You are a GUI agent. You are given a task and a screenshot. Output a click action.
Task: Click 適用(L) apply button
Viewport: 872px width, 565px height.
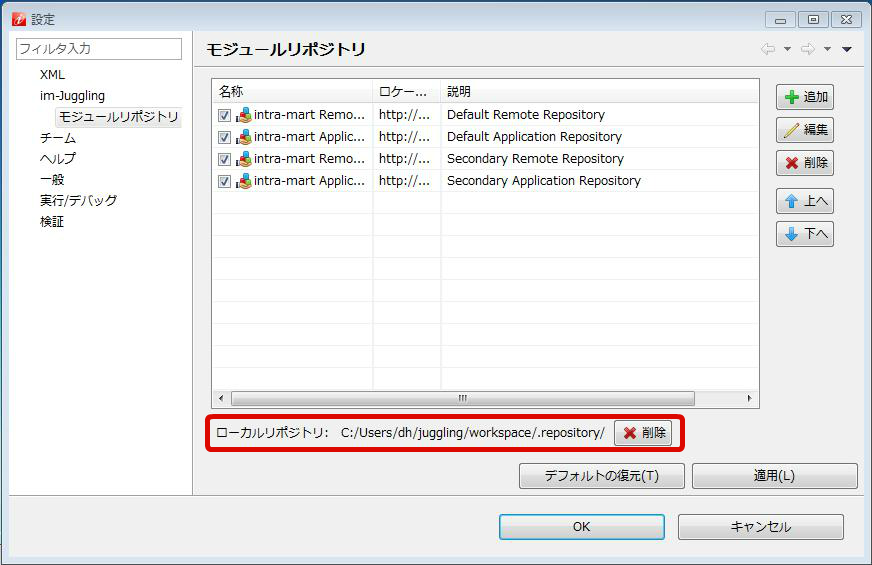pos(775,476)
